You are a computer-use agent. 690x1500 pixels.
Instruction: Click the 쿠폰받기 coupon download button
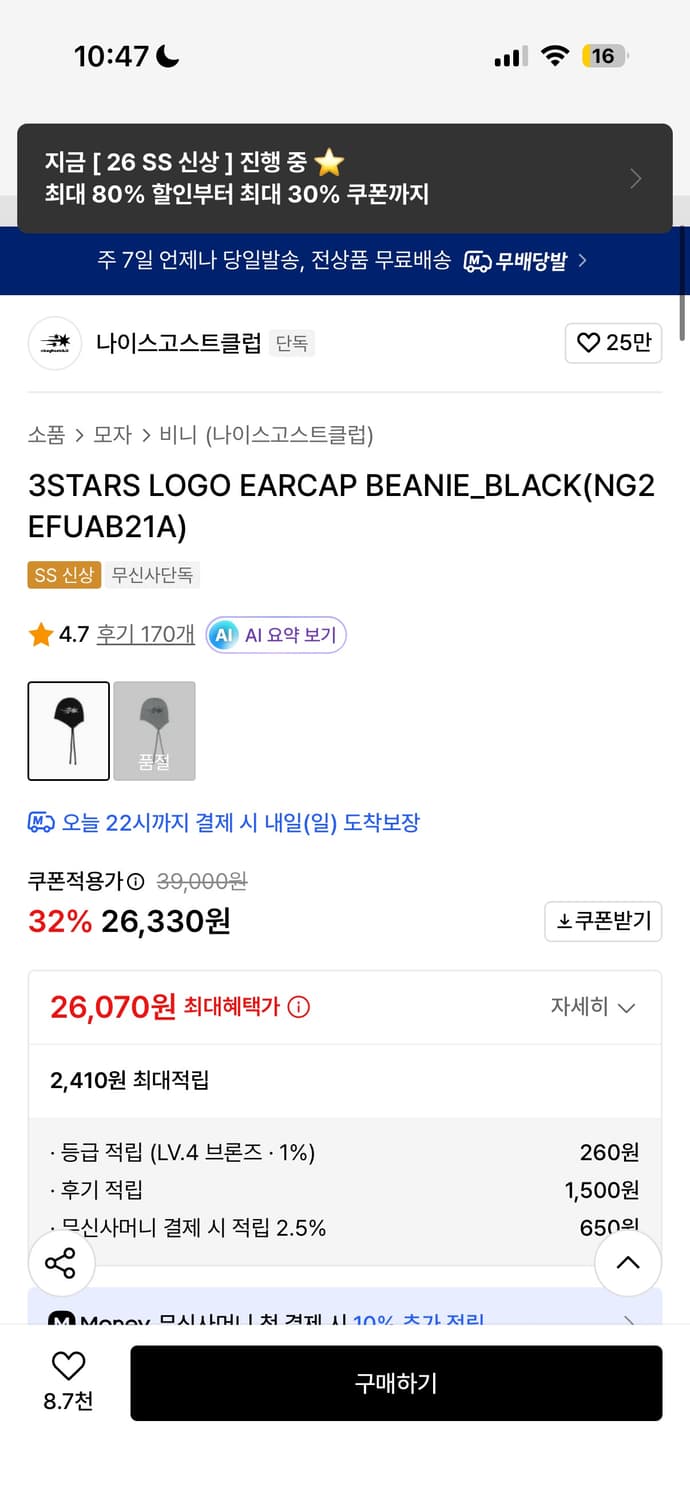(x=603, y=921)
